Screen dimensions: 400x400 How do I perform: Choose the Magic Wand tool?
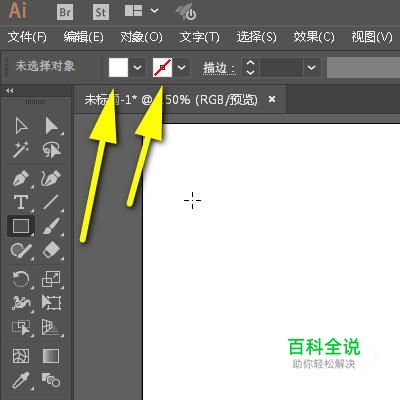21,150
